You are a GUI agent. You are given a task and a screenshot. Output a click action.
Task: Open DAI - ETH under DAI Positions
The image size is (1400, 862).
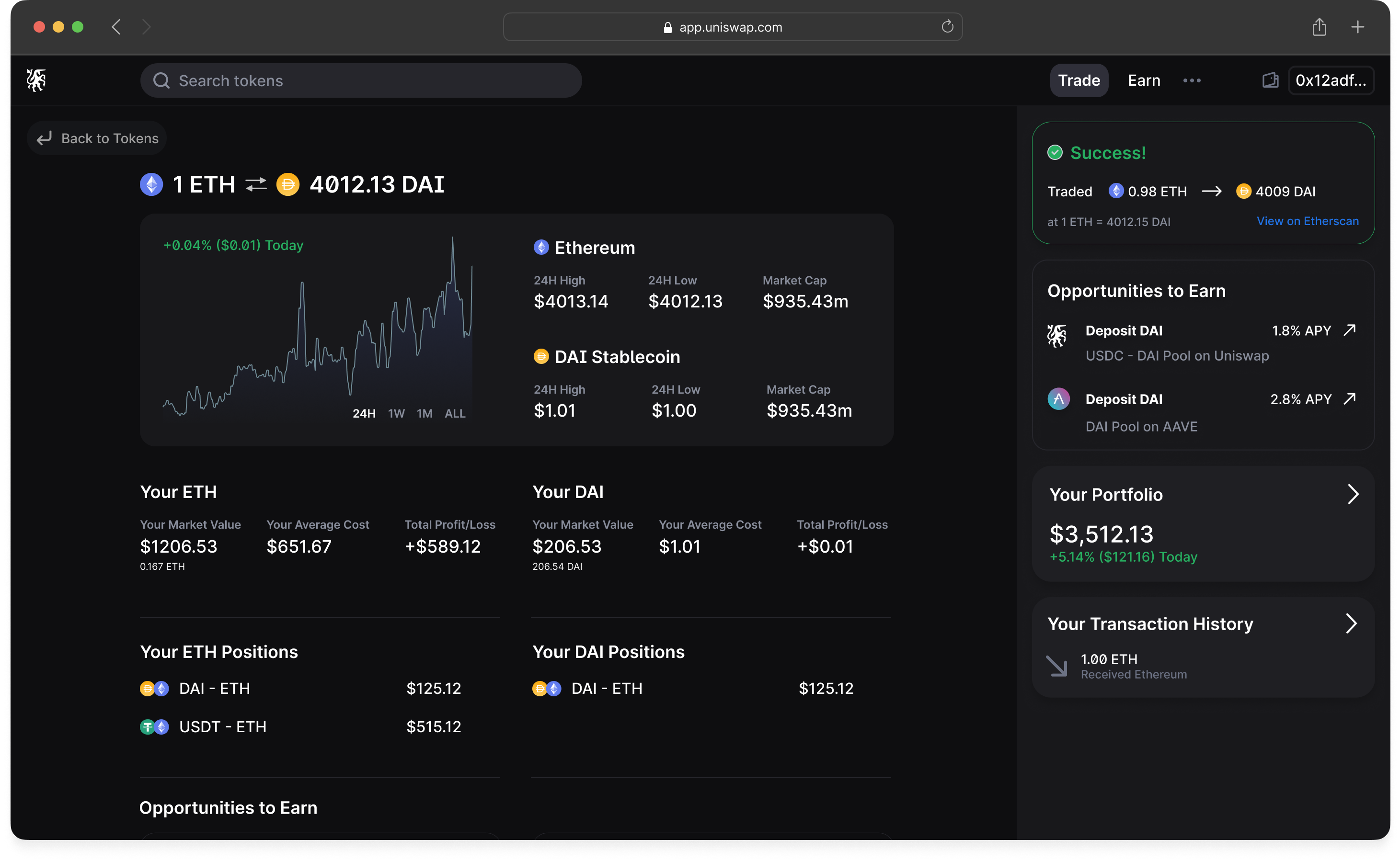point(693,689)
